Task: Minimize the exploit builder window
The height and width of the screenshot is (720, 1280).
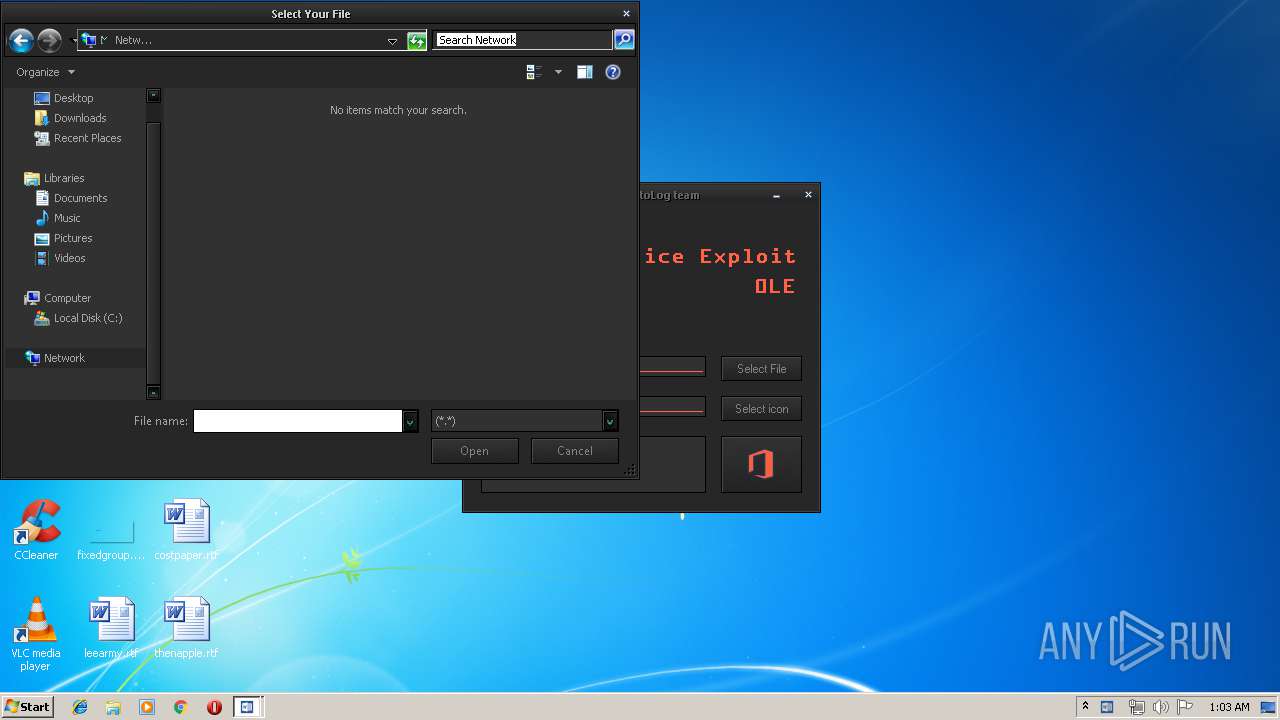Action: point(776,196)
